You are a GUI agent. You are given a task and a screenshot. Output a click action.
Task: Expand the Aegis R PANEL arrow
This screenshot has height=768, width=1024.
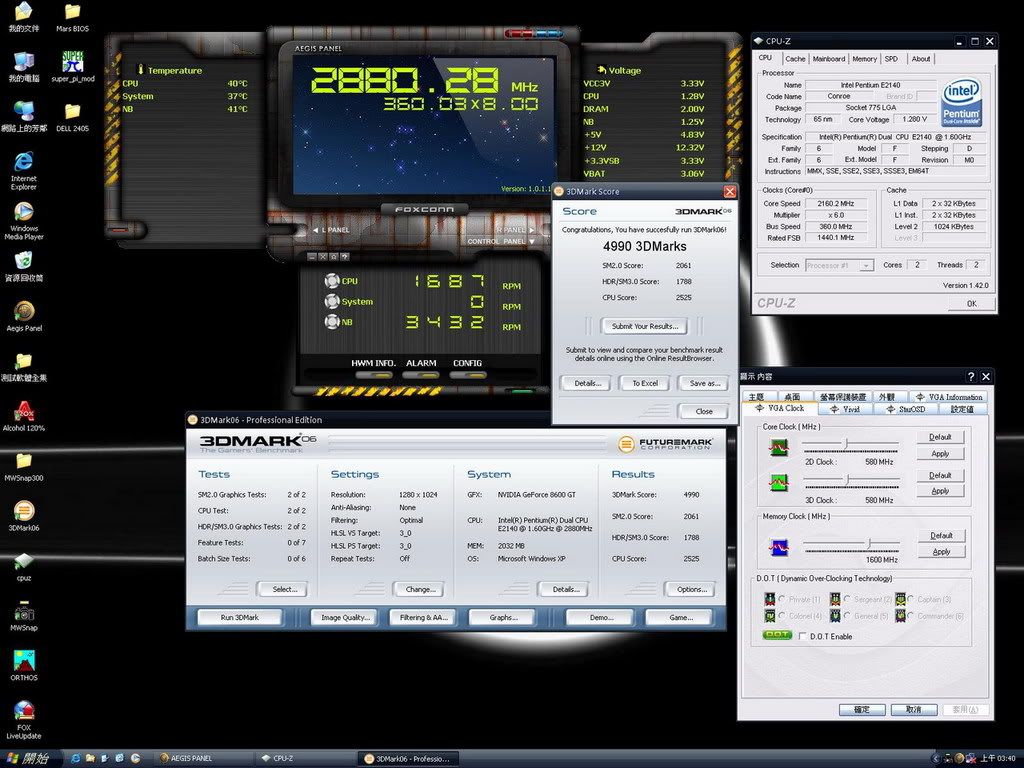coord(531,230)
